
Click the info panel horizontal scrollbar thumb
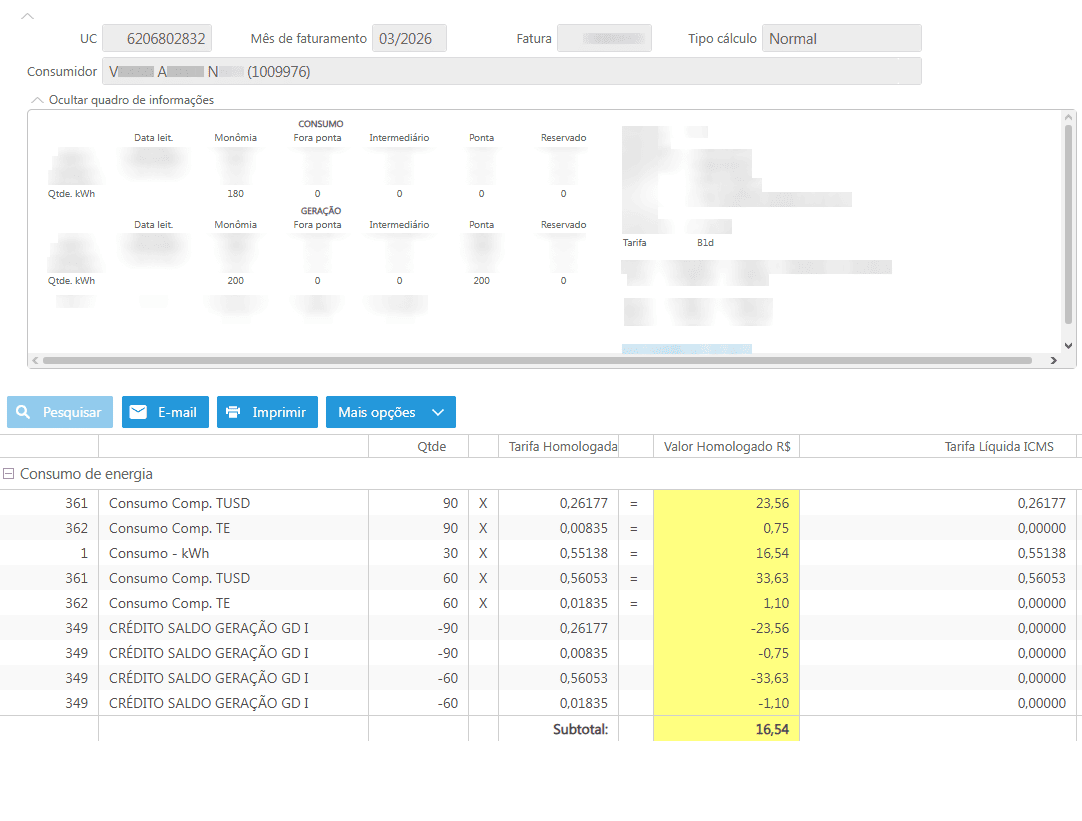pyautogui.click(x=536, y=360)
